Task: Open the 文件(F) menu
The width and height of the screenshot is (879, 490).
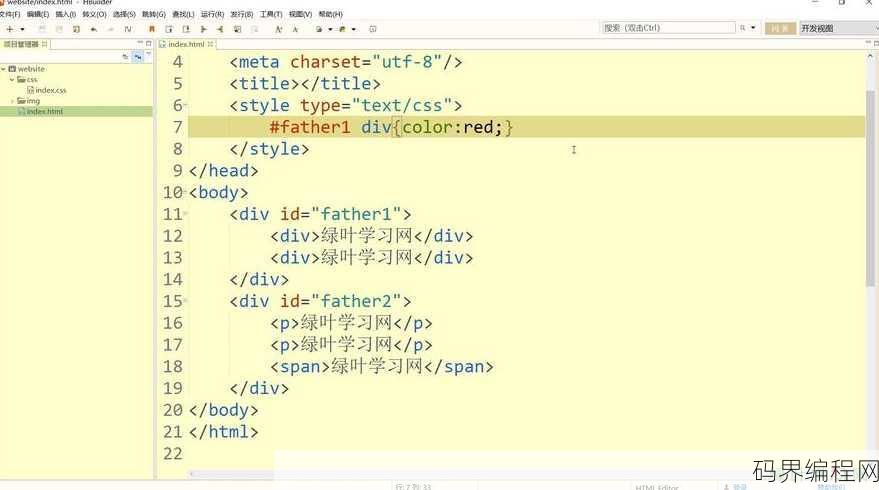Action: tap(10, 14)
